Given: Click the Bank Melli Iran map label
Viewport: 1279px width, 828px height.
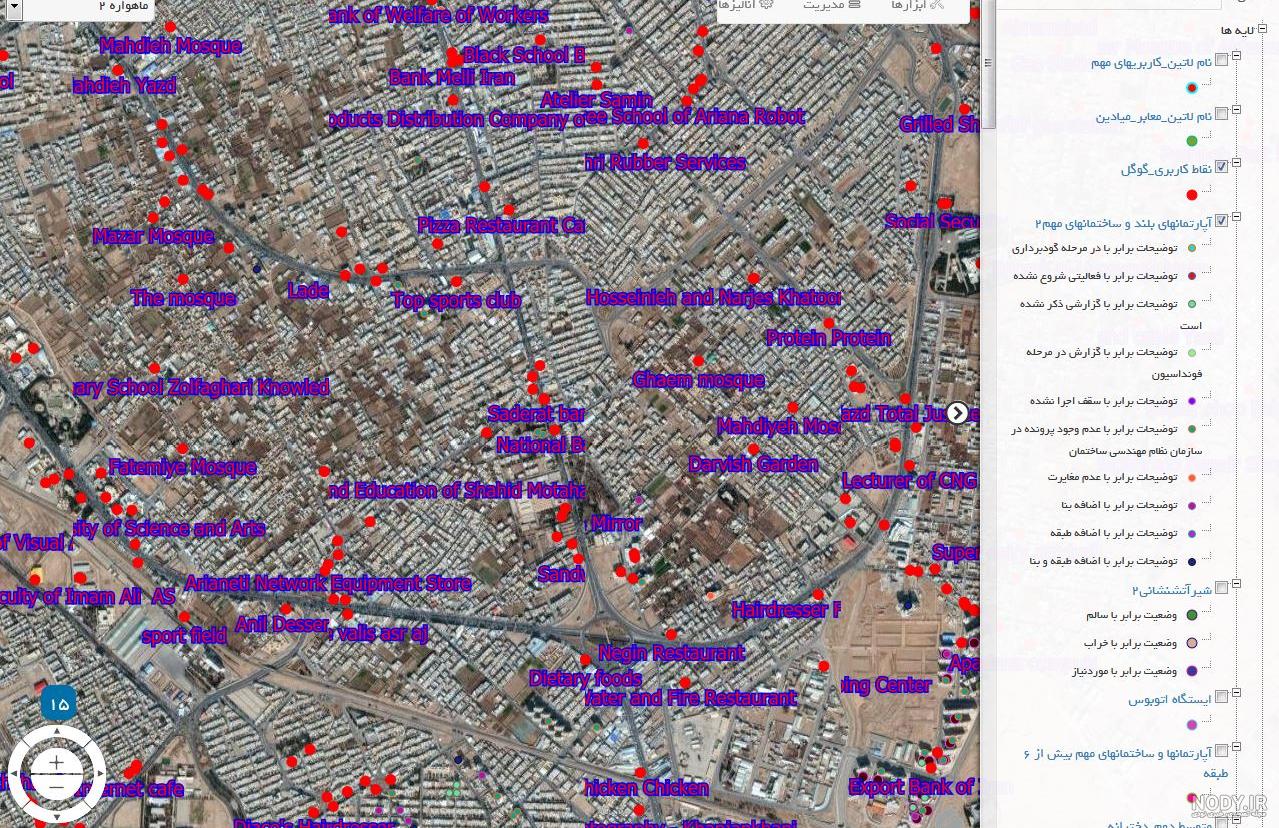Looking at the screenshot, I should pos(452,77).
